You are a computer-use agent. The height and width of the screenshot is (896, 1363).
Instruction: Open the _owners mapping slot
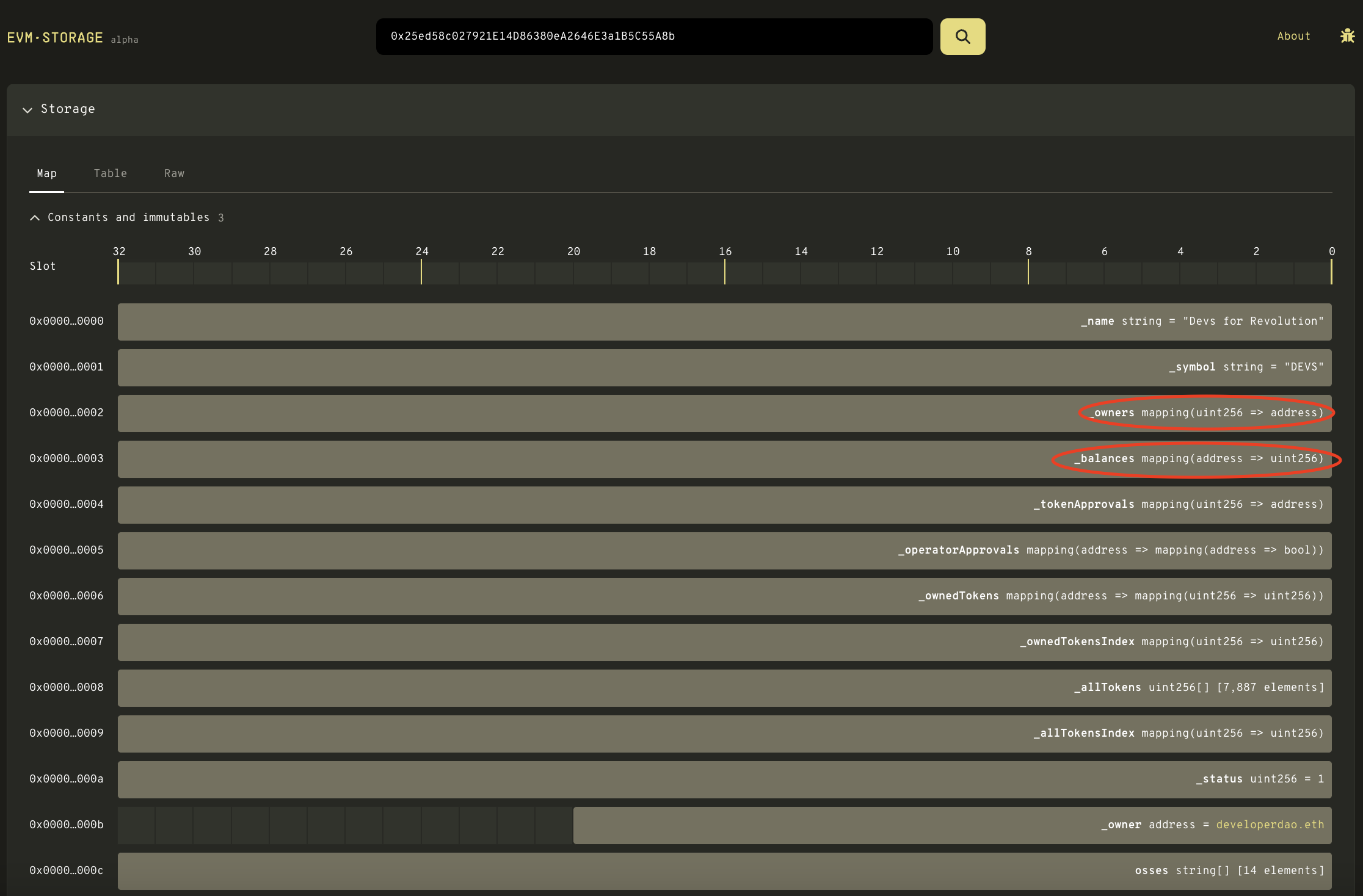click(724, 413)
